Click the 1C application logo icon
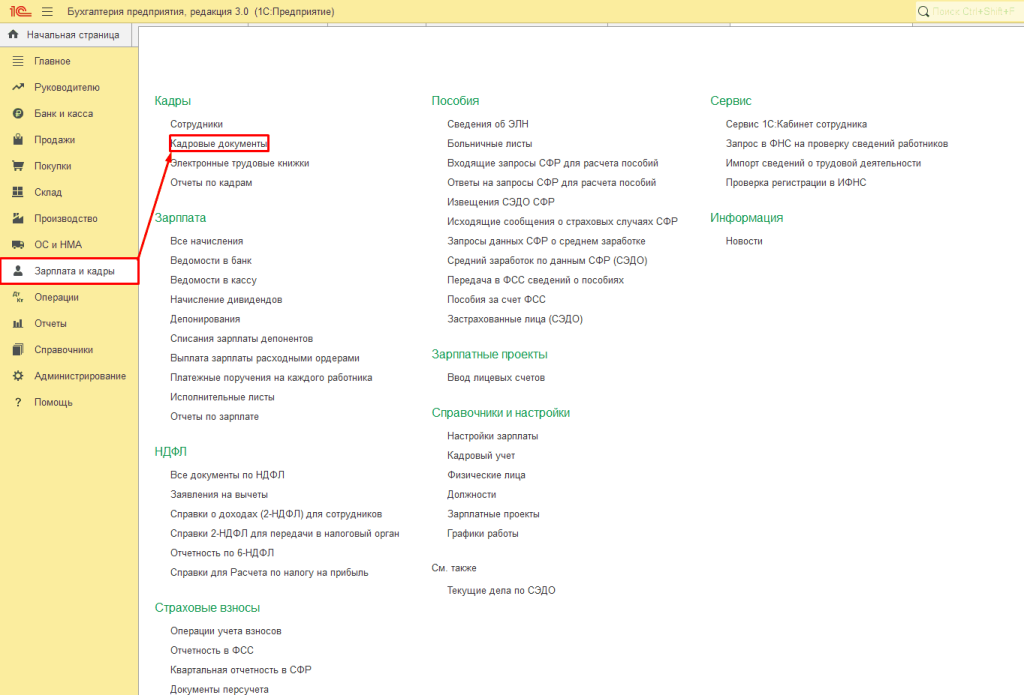This screenshot has width=1024, height=695. [x=20, y=11]
